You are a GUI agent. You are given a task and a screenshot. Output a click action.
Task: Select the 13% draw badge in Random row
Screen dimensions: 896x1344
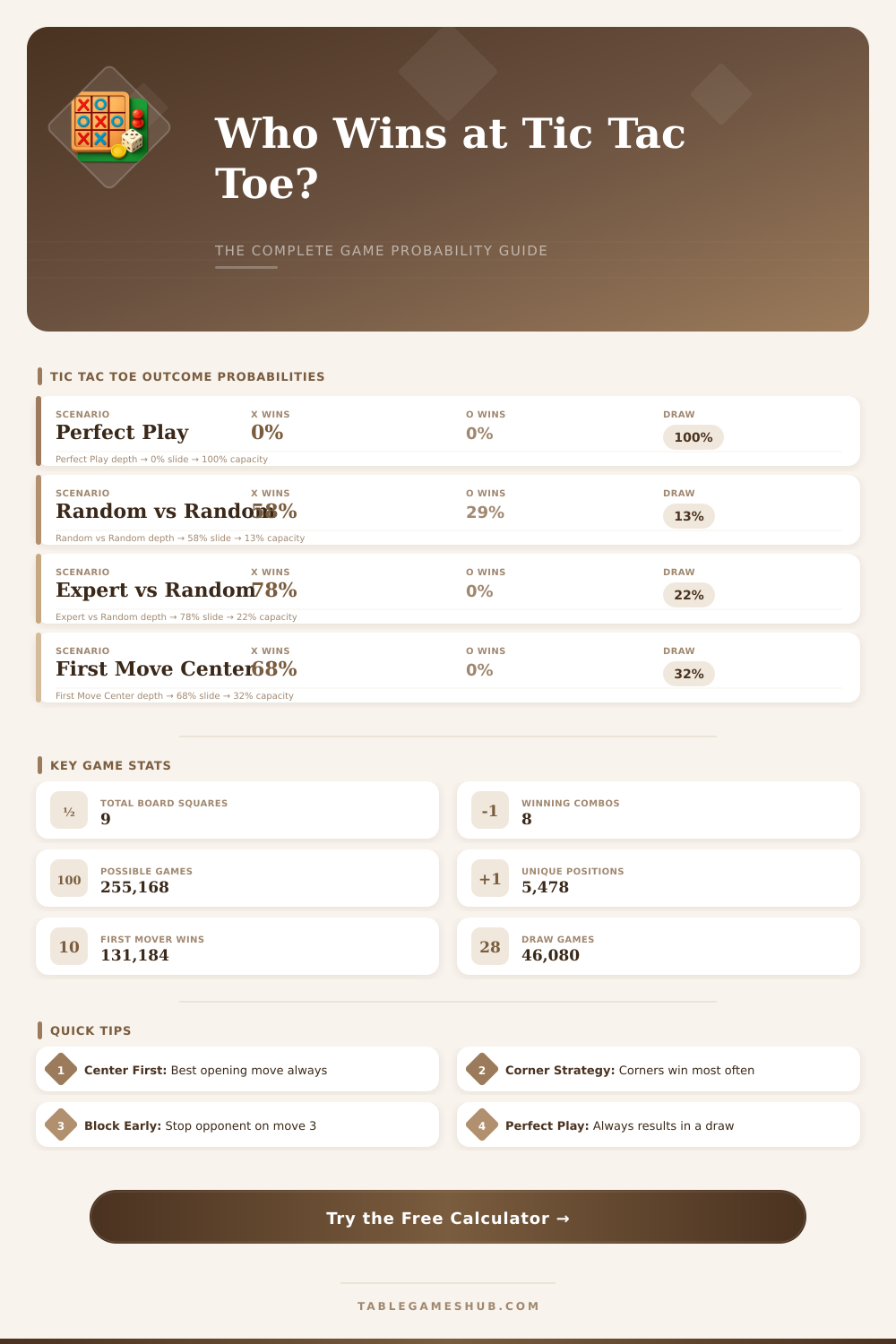tap(689, 516)
